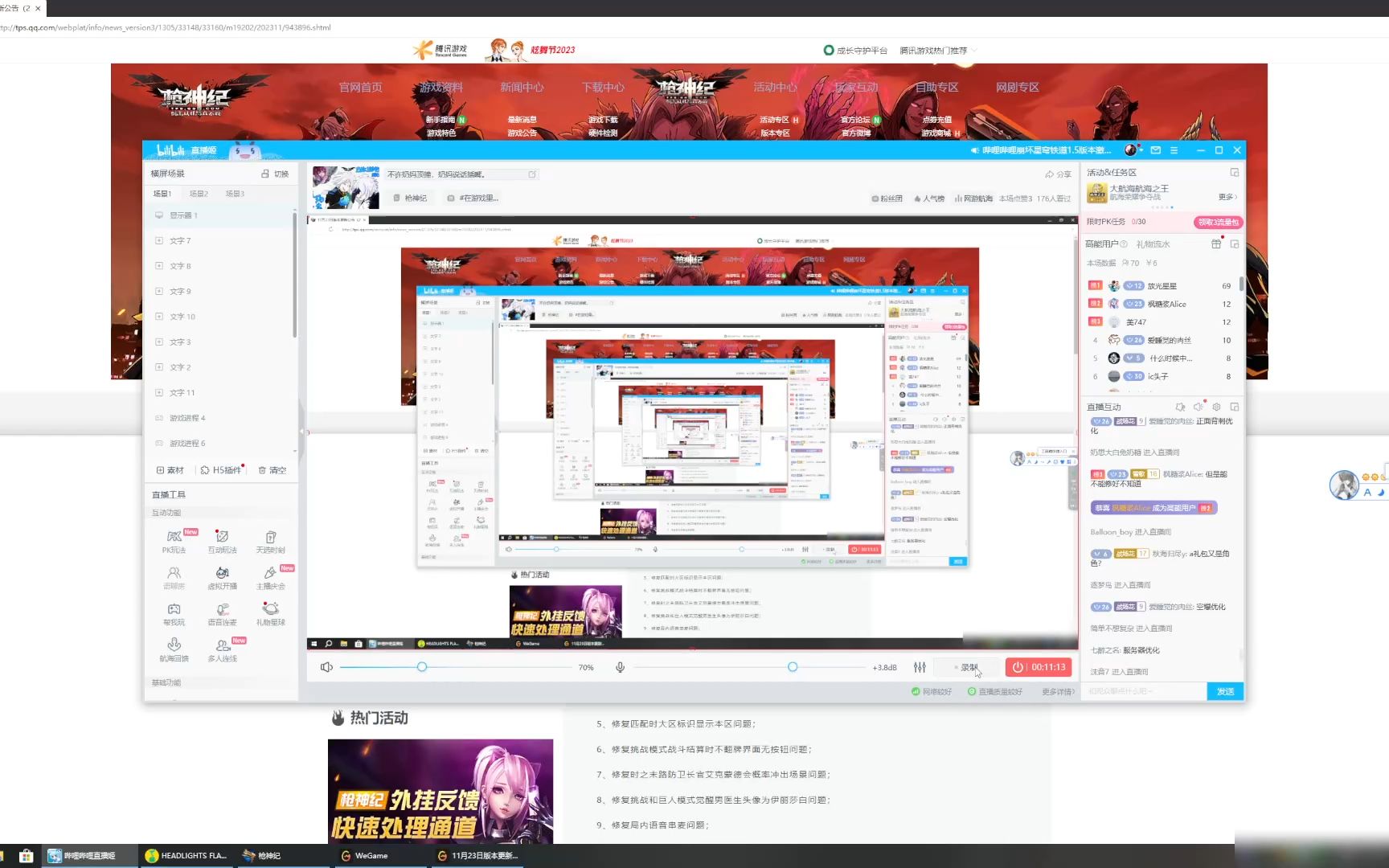The image size is (1389, 868).
Task: Mute the microphone icon
Action: point(620,667)
